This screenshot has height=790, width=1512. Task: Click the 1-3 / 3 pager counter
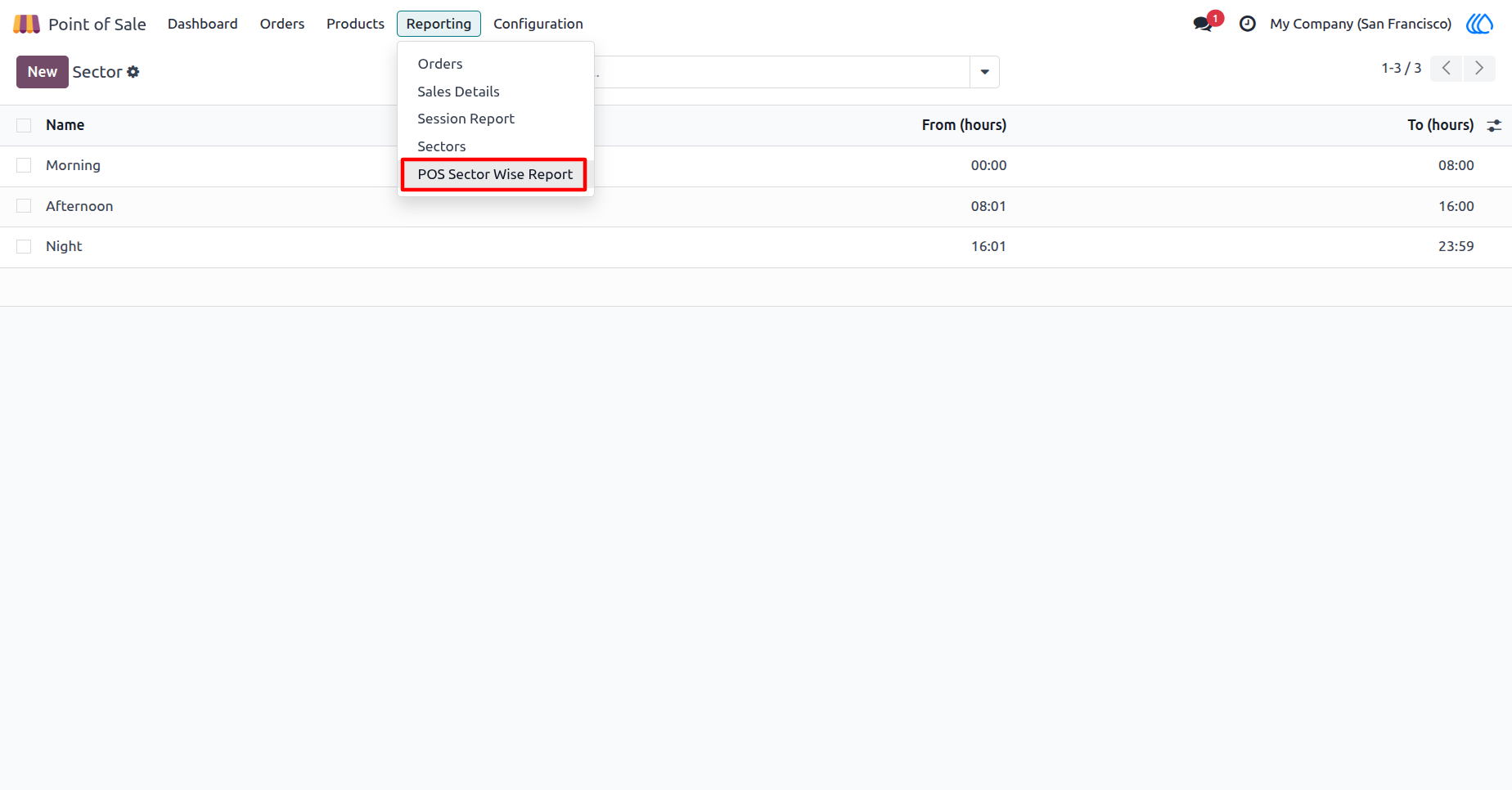point(1402,68)
